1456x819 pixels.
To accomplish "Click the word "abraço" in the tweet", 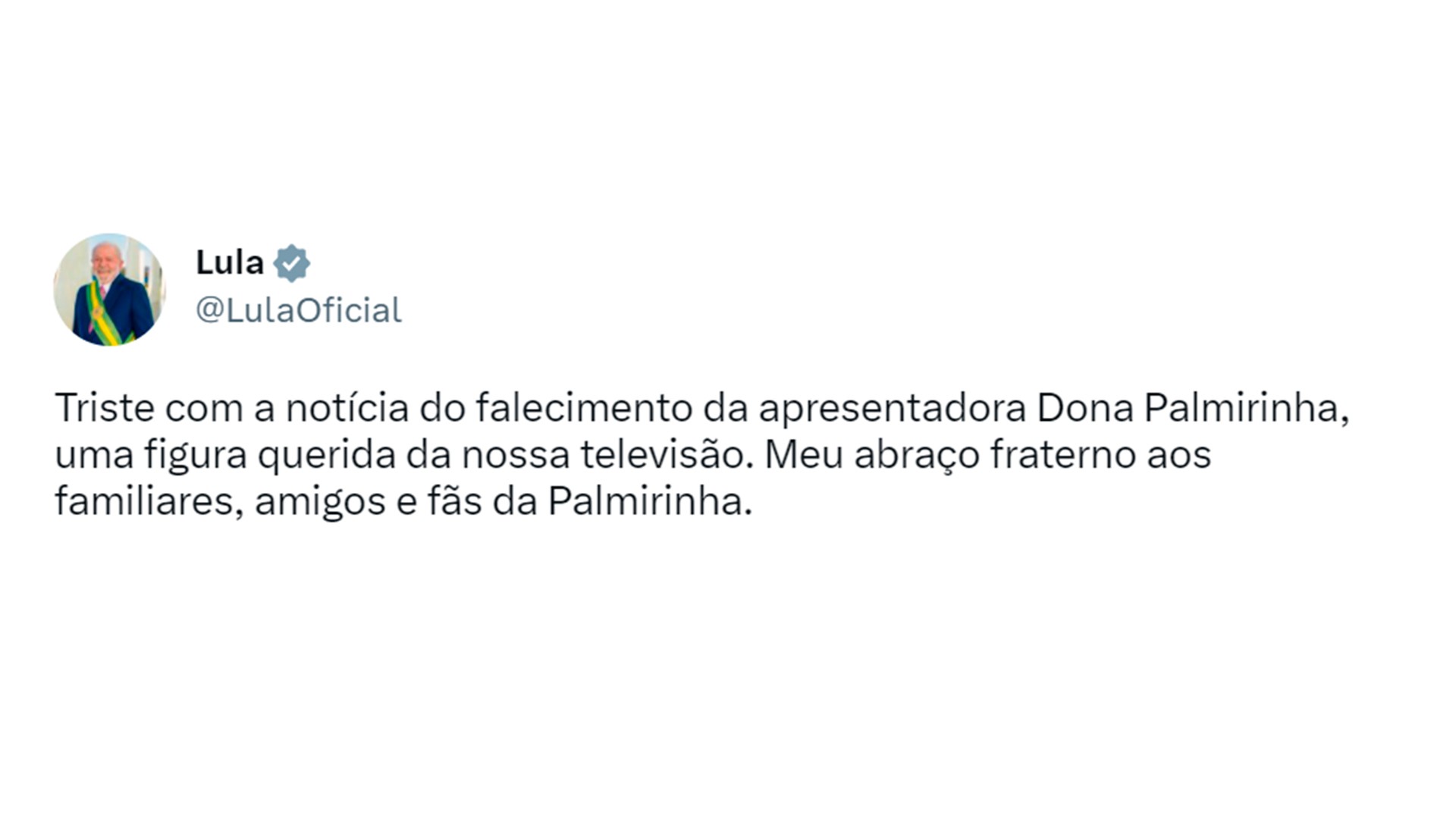I will click(917, 455).
